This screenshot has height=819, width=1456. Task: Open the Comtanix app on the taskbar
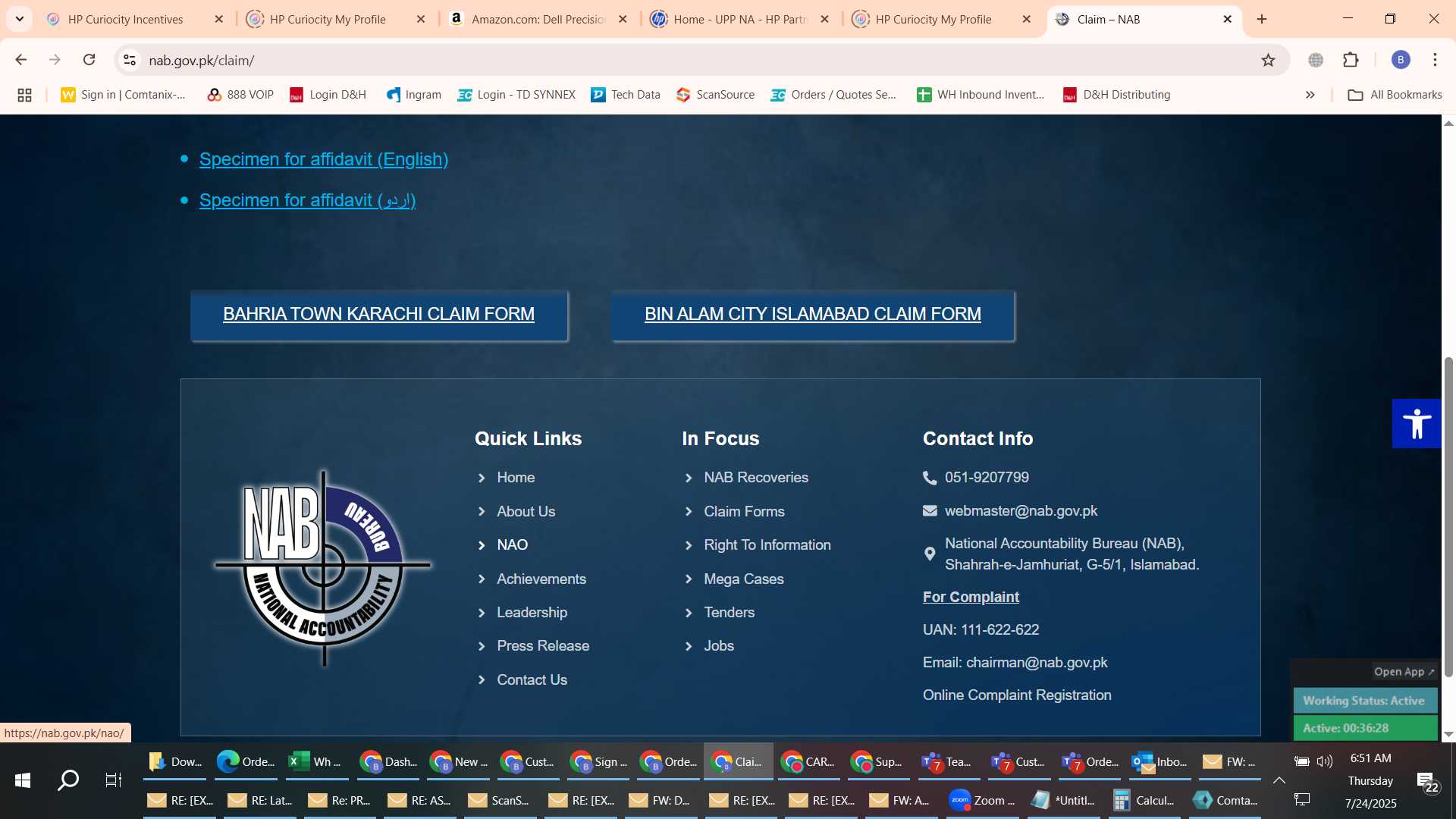1225,800
